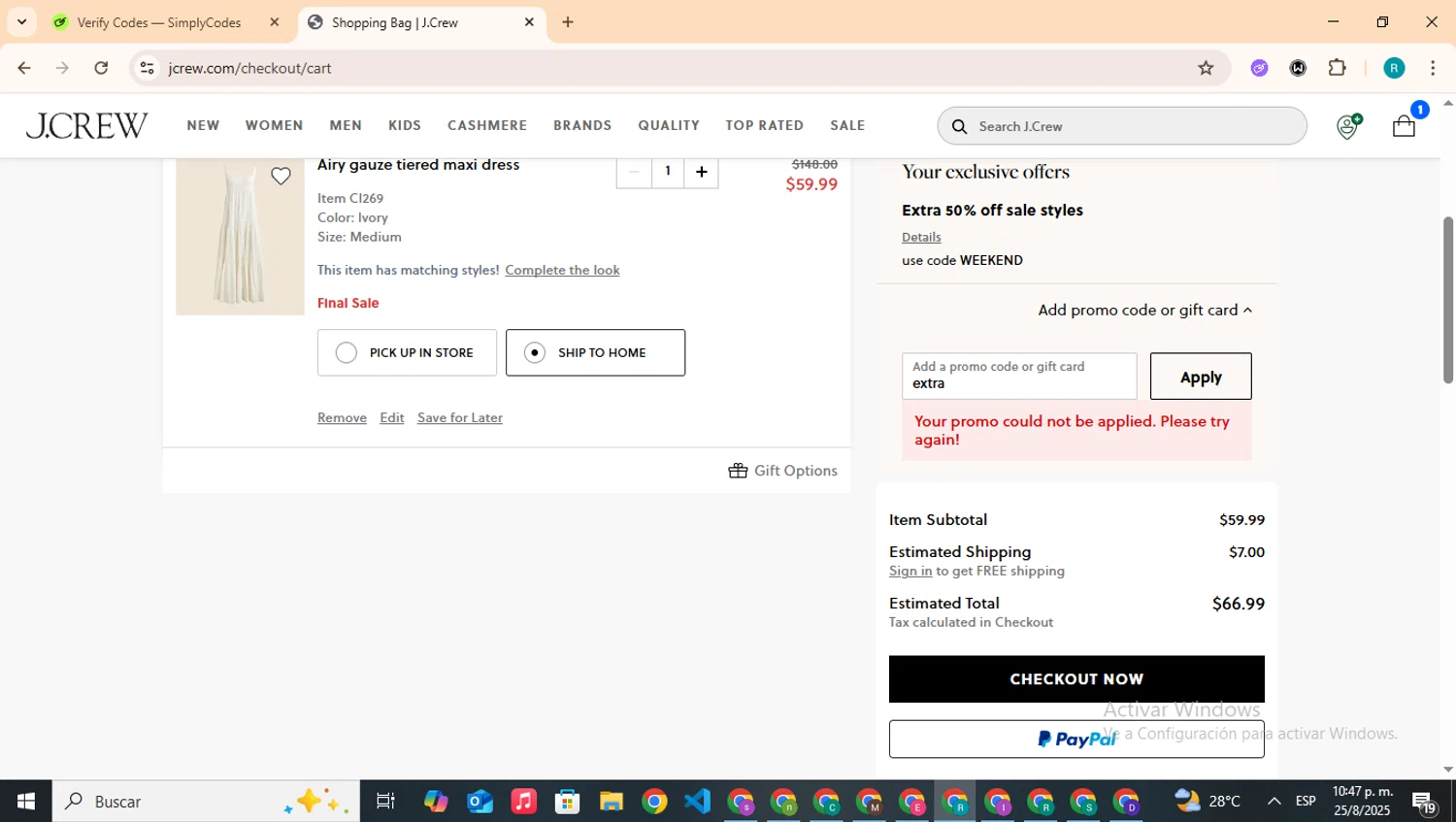This screenshot has width=1456, height=822.
Task: Click Sign in for free shipping
Action: point(910,572)
